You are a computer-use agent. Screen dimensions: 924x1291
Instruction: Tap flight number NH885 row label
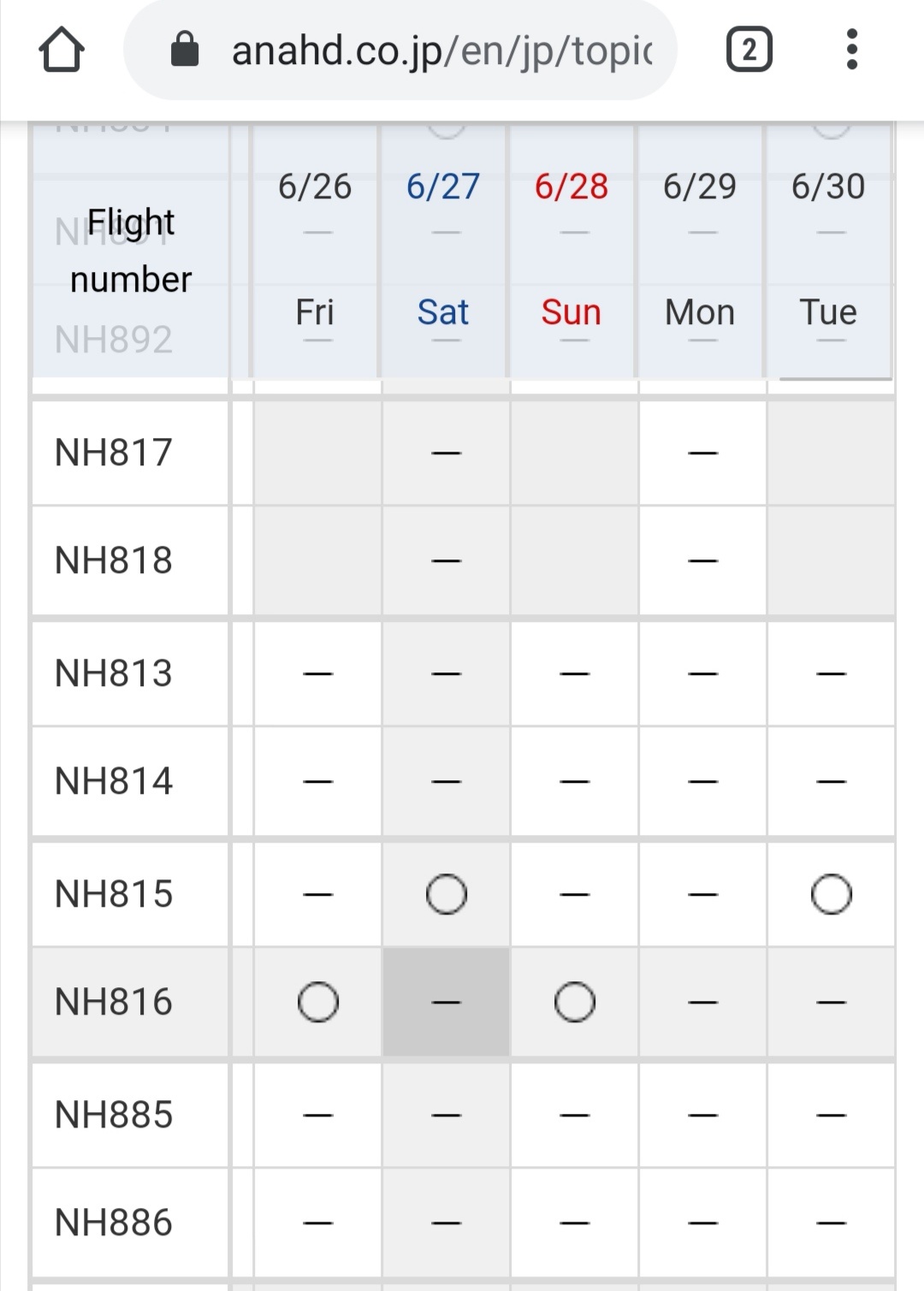(114, 1115)
